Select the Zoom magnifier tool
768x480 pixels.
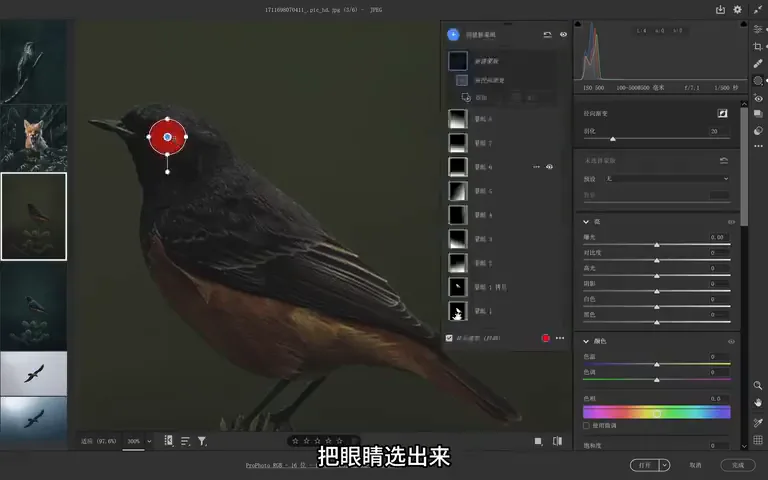pyautogui.click(x=758, y=385)
